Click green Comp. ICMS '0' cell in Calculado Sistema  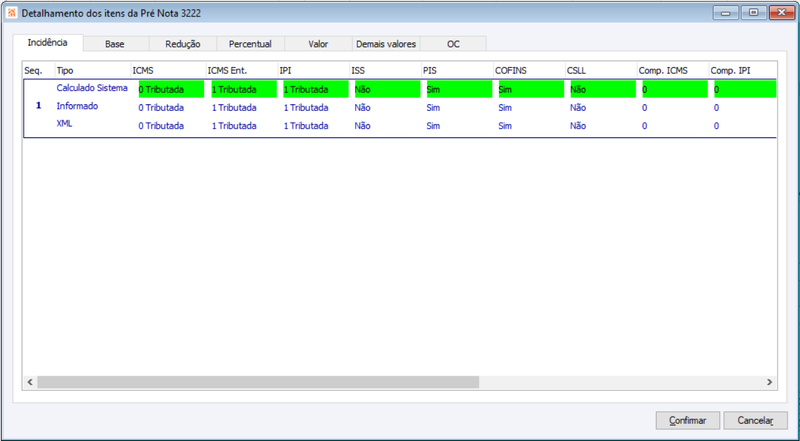675,89
